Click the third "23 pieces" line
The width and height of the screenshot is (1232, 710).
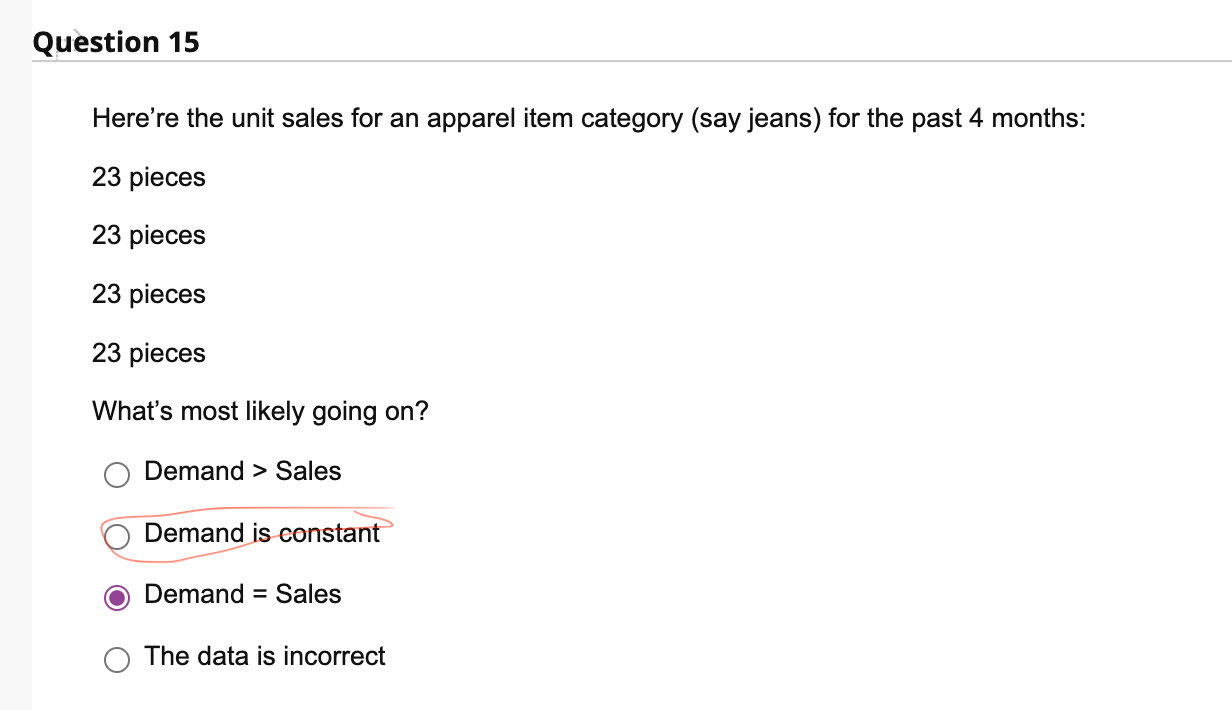[x=149, y=295]
